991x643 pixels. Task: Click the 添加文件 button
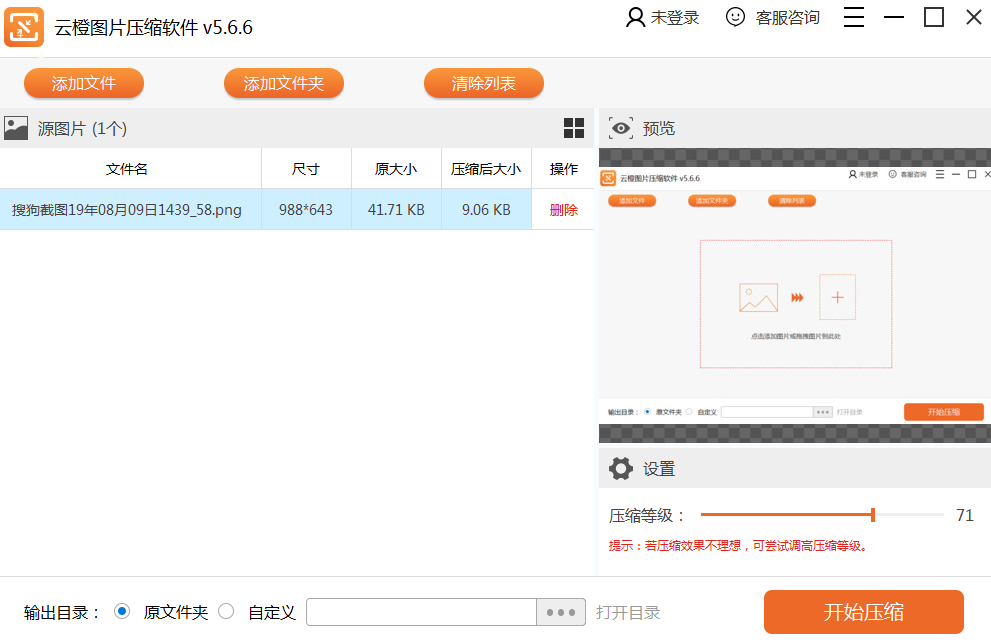click(x=84, y=83)
